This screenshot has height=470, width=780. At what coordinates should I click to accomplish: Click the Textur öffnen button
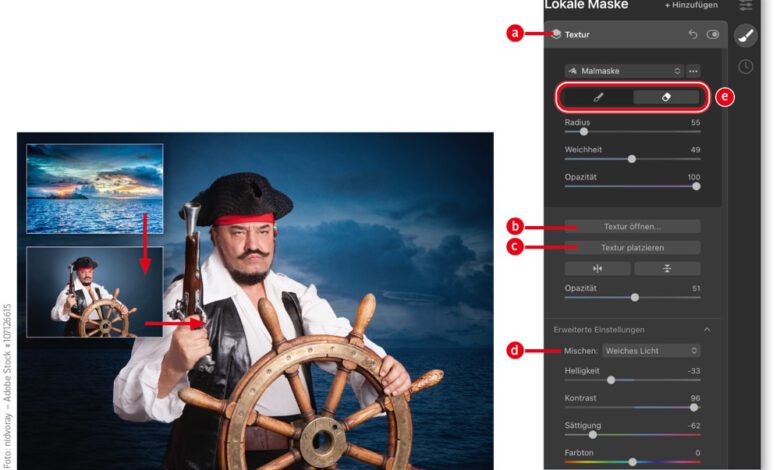click(632, 227)
